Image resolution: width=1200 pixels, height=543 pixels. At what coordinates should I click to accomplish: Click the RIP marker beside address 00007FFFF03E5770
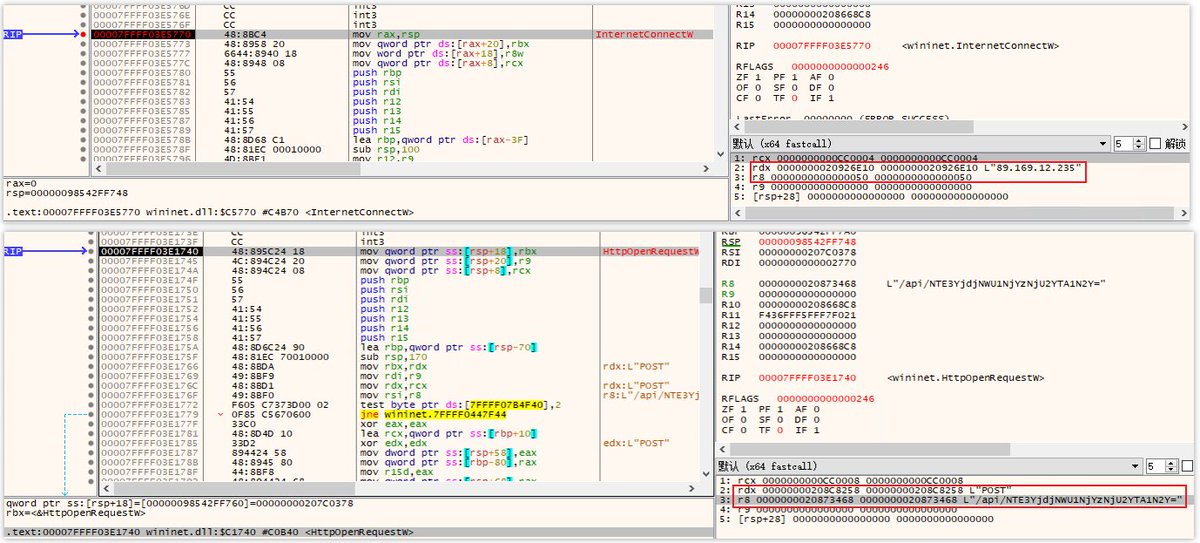(x=13, y=34)
